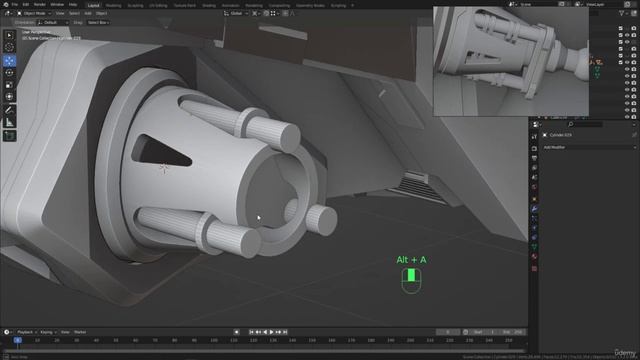Open the Tool properties tab
Image resolution: width=640 pixels, height=360 pixels.
(534, 137)
